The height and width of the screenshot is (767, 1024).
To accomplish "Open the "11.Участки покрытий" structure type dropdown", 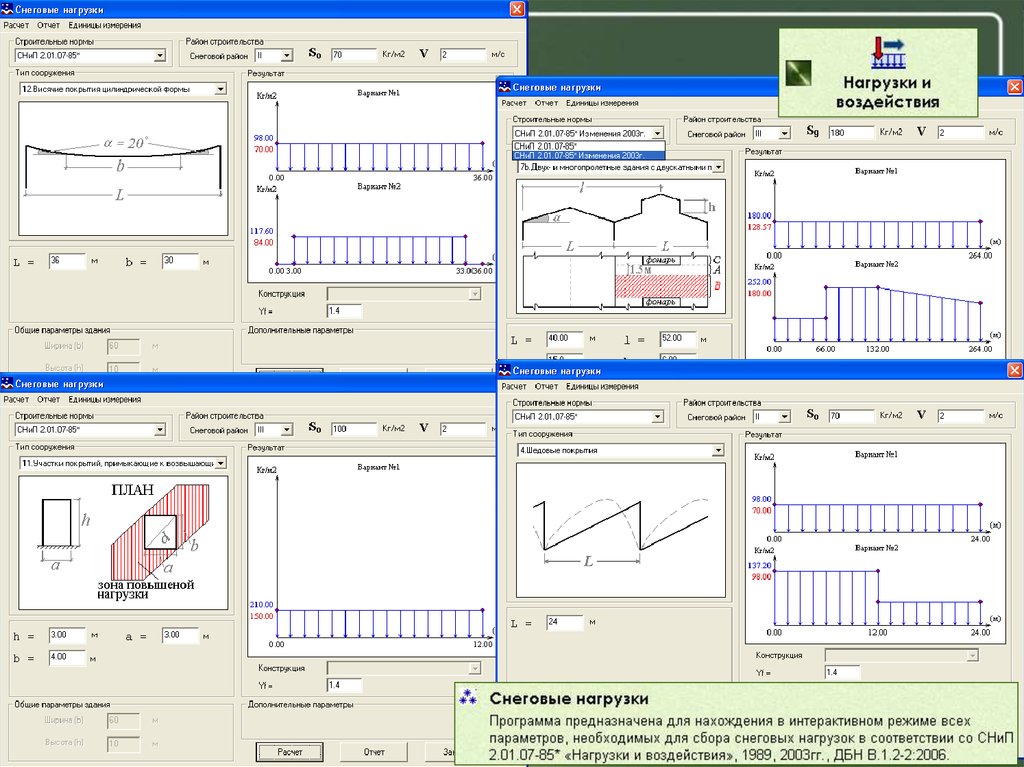I will click(220, 464).
